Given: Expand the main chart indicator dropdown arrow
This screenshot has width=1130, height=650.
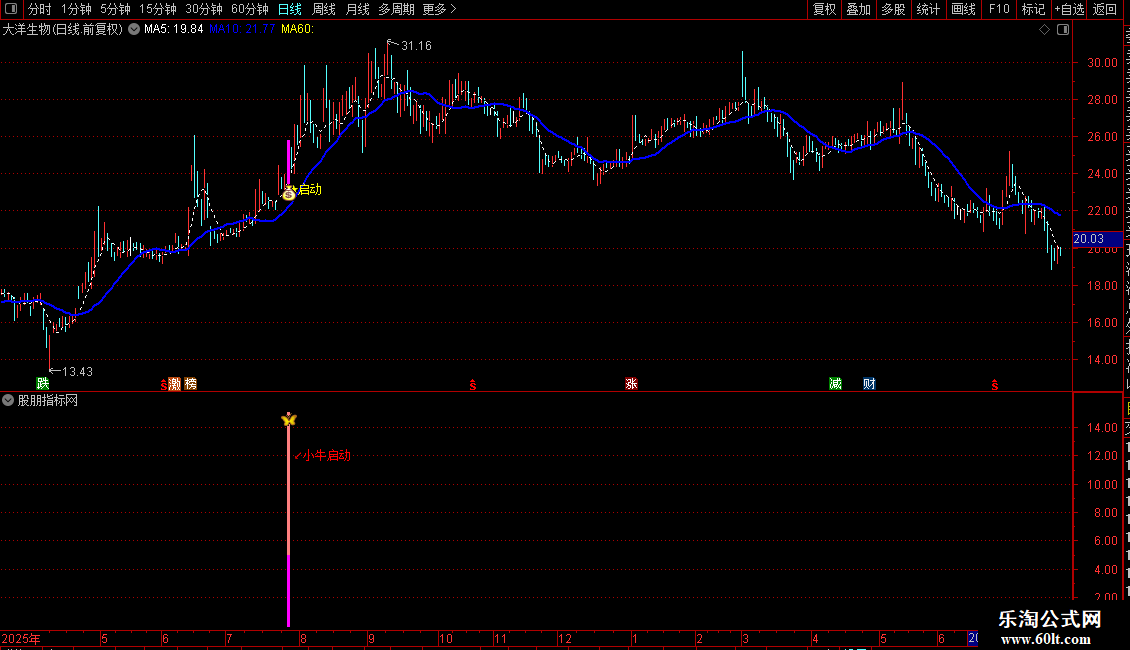Looking at the screenshot, I should pyautogui.click(x=134, y=30).
